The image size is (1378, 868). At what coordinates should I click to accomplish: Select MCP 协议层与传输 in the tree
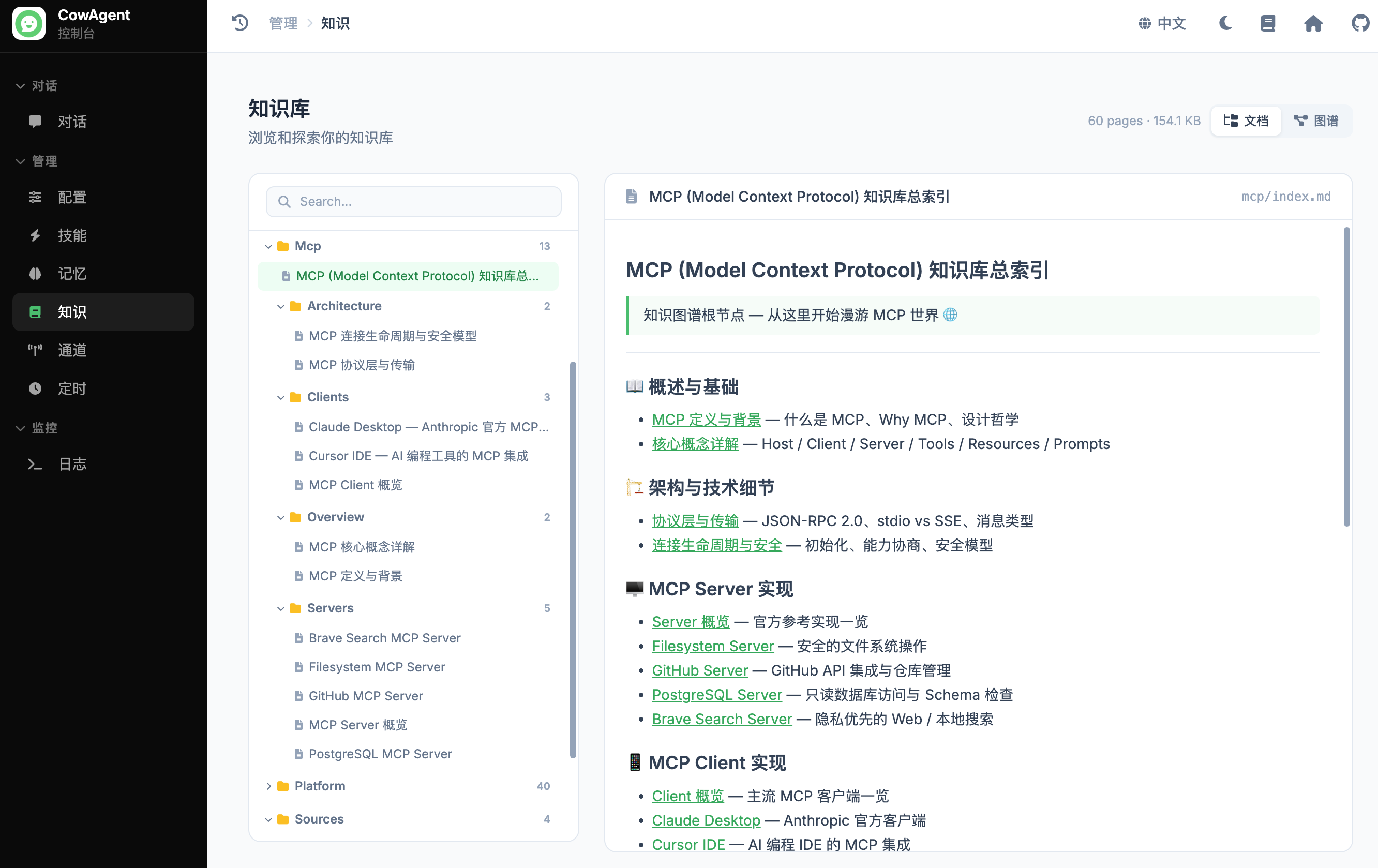(x=362, y=365)
